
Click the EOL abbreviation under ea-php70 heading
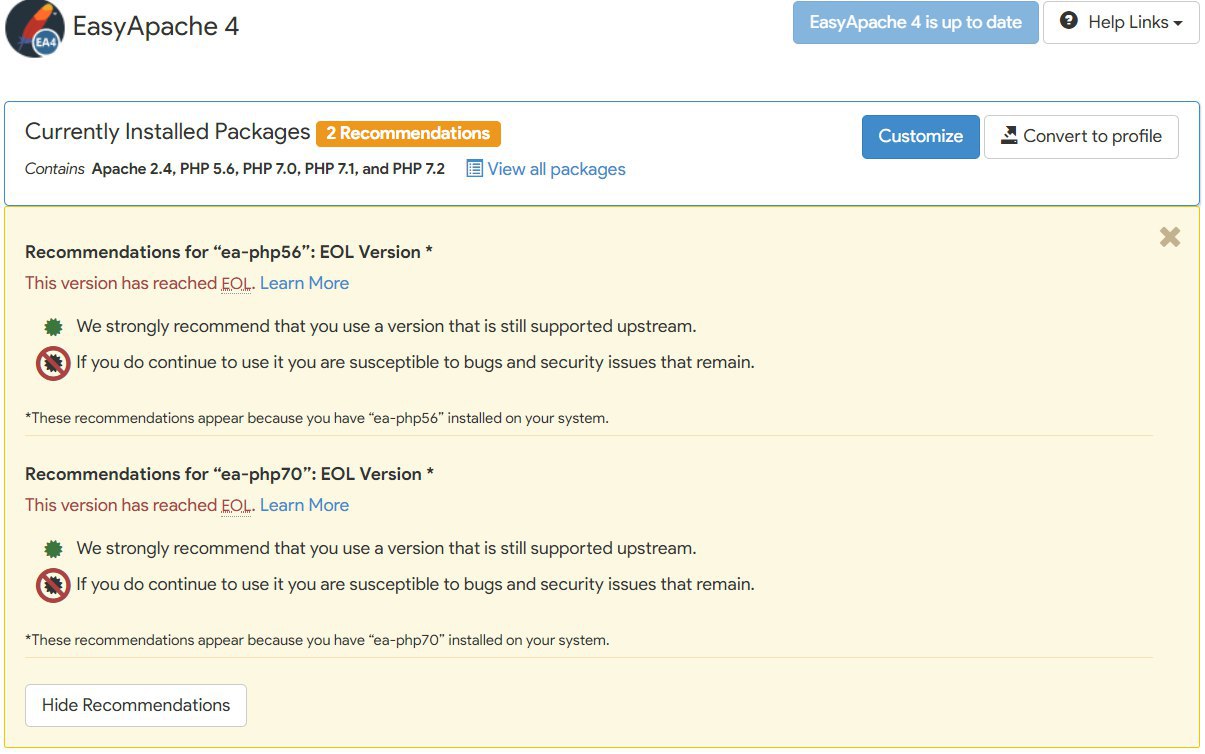coord(236,506)
